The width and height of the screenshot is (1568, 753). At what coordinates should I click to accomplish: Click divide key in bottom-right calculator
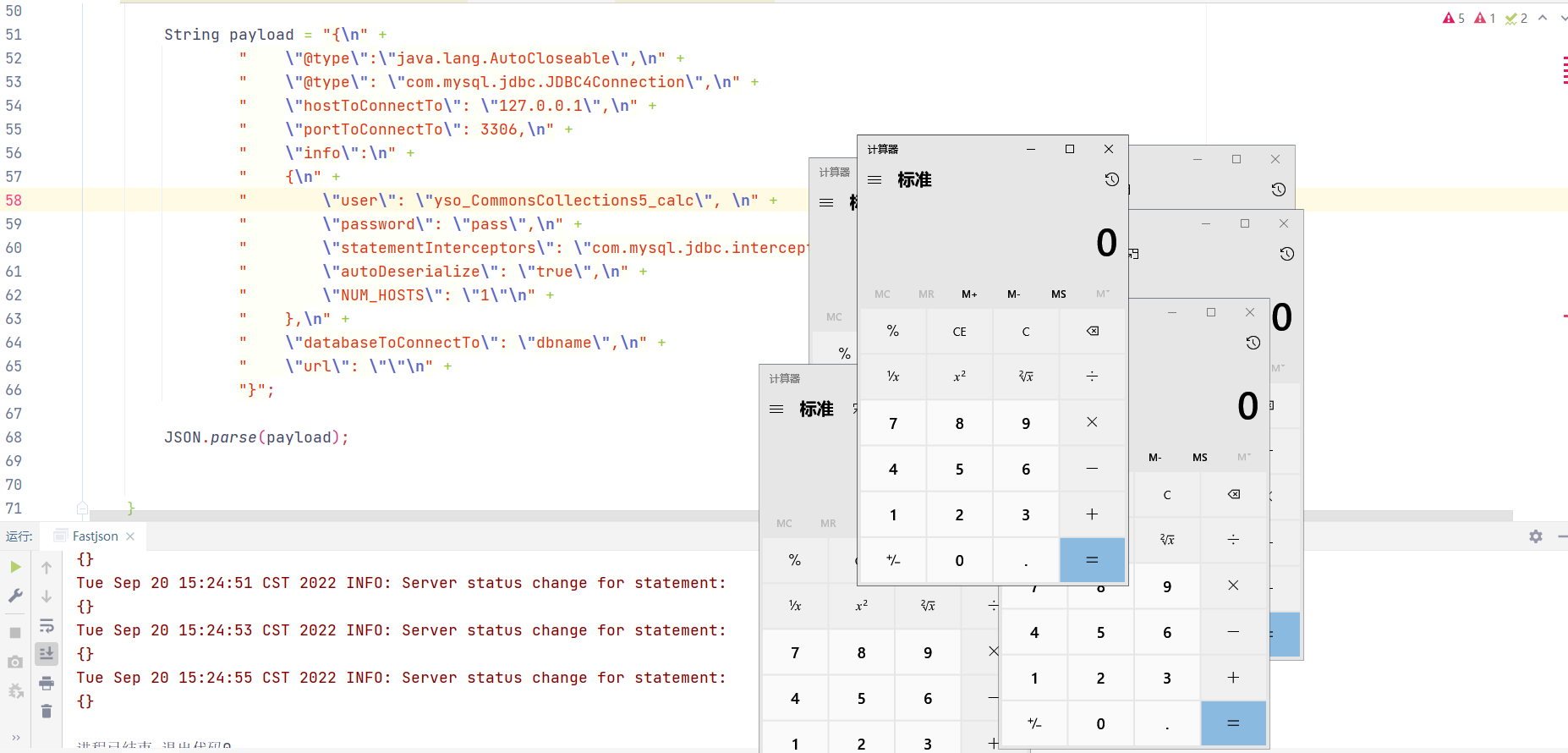1233,540
